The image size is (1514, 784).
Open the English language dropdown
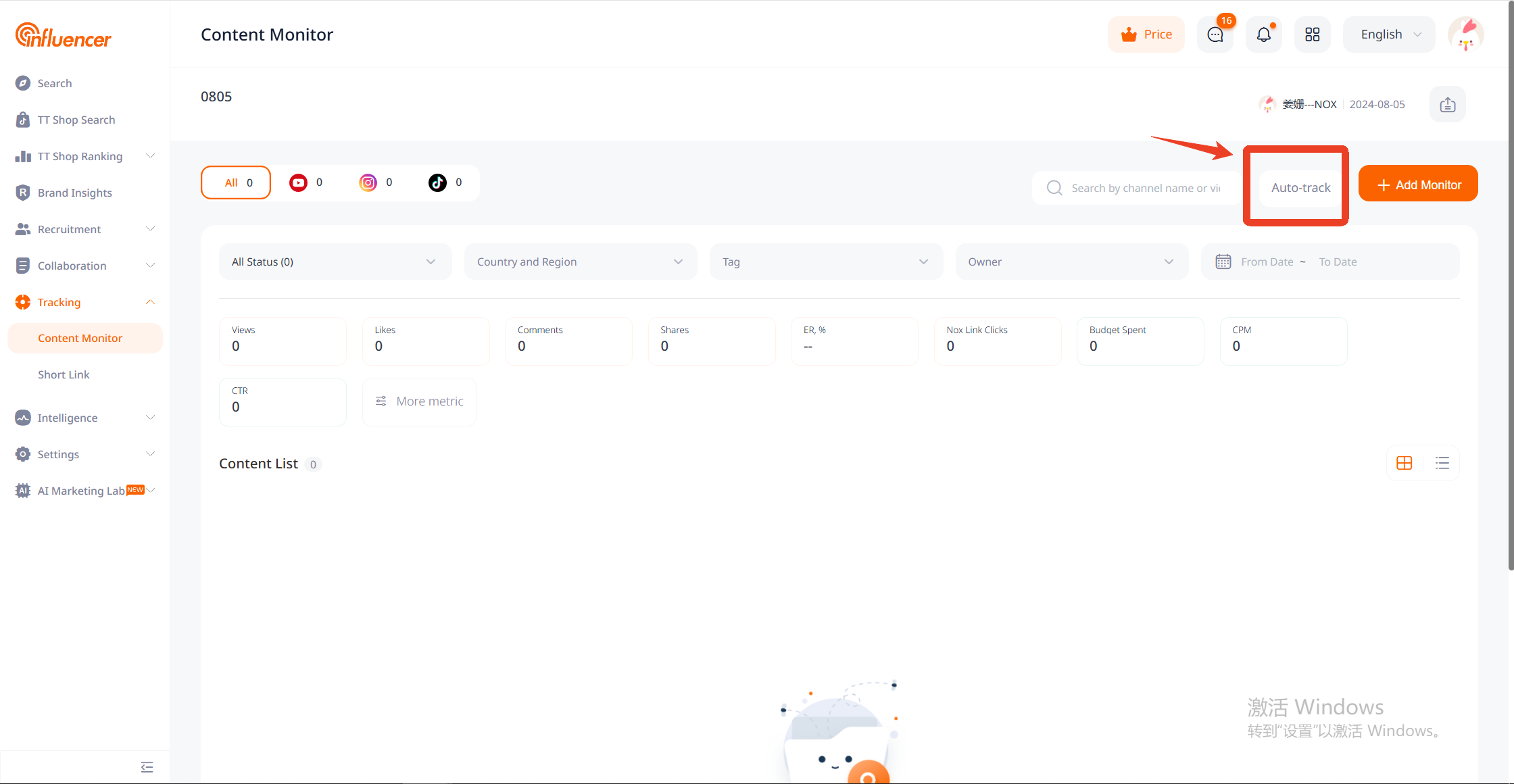1390,34
